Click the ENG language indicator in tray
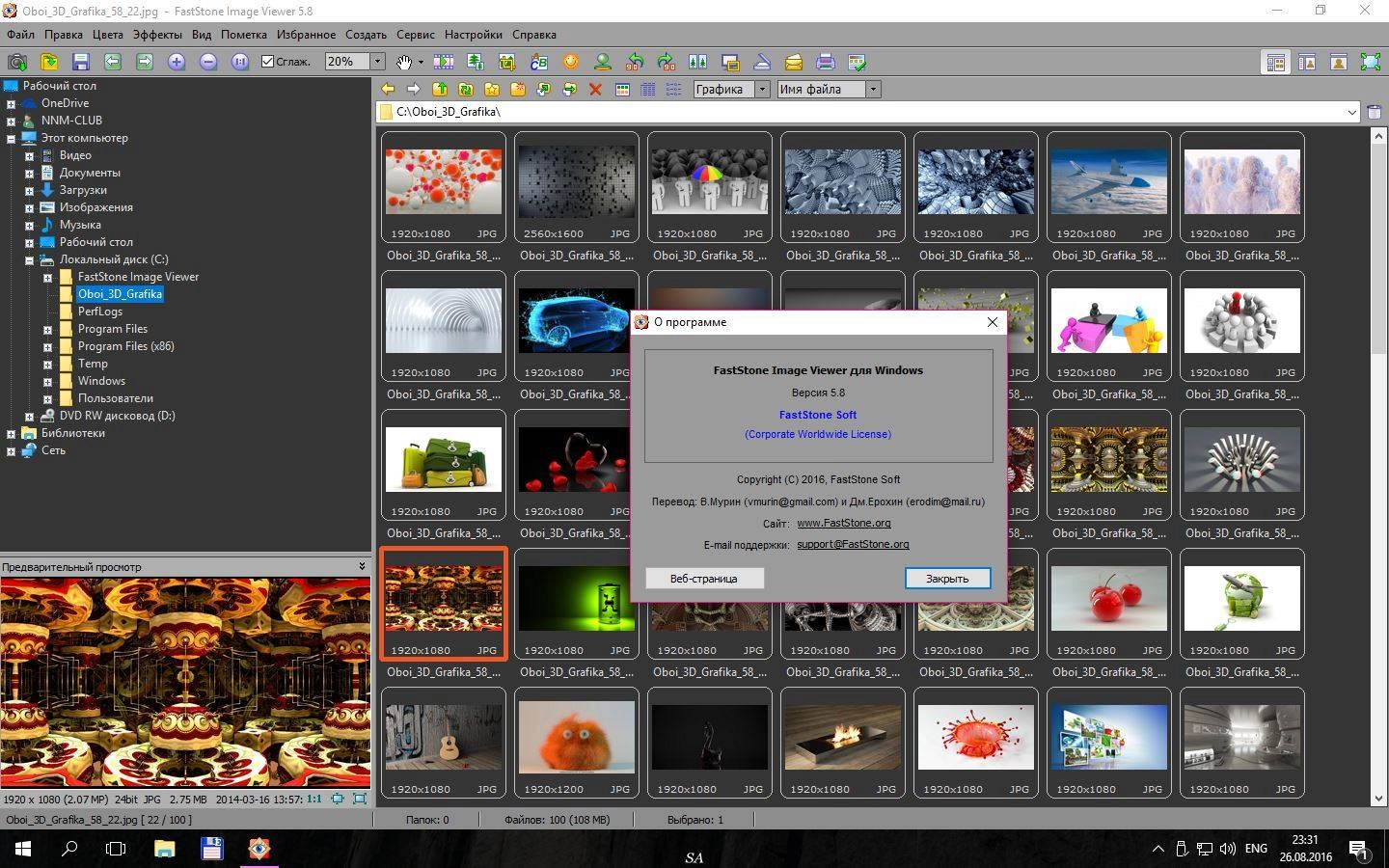Viewport: 1389px width, 868px height. (x=1256, y=849)
